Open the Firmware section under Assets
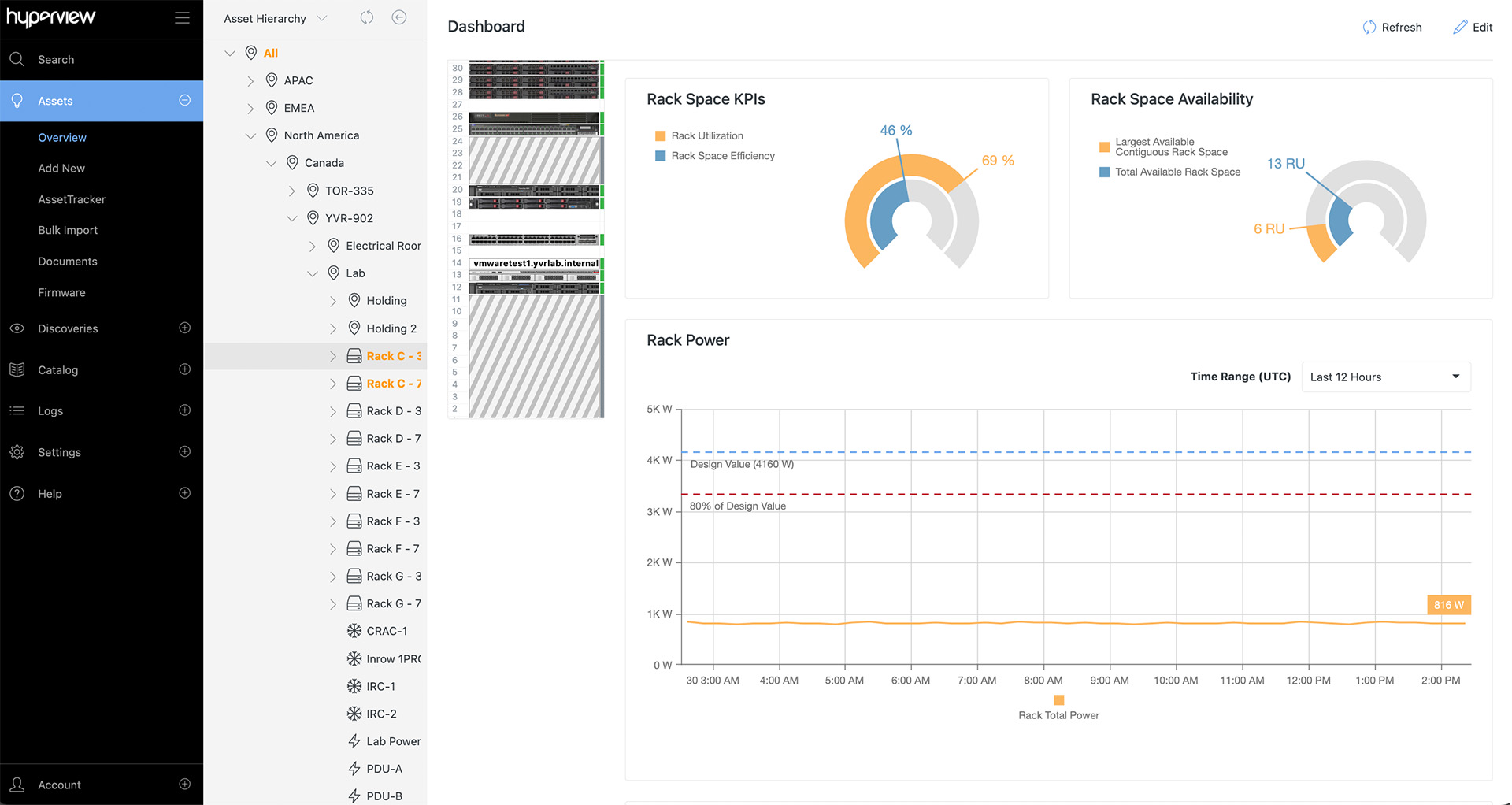1512x805 pixels. 61,292
